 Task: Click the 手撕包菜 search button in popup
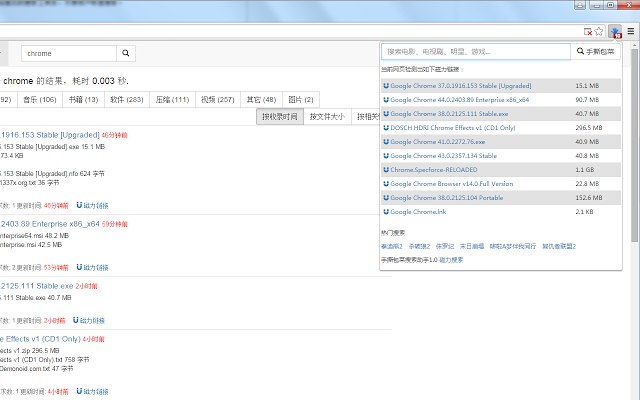[x=595, y=51]
